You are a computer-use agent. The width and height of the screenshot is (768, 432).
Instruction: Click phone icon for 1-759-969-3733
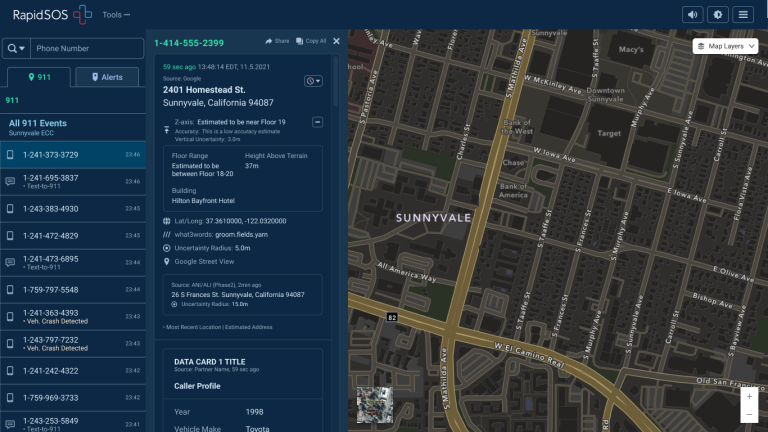point(10,398)
